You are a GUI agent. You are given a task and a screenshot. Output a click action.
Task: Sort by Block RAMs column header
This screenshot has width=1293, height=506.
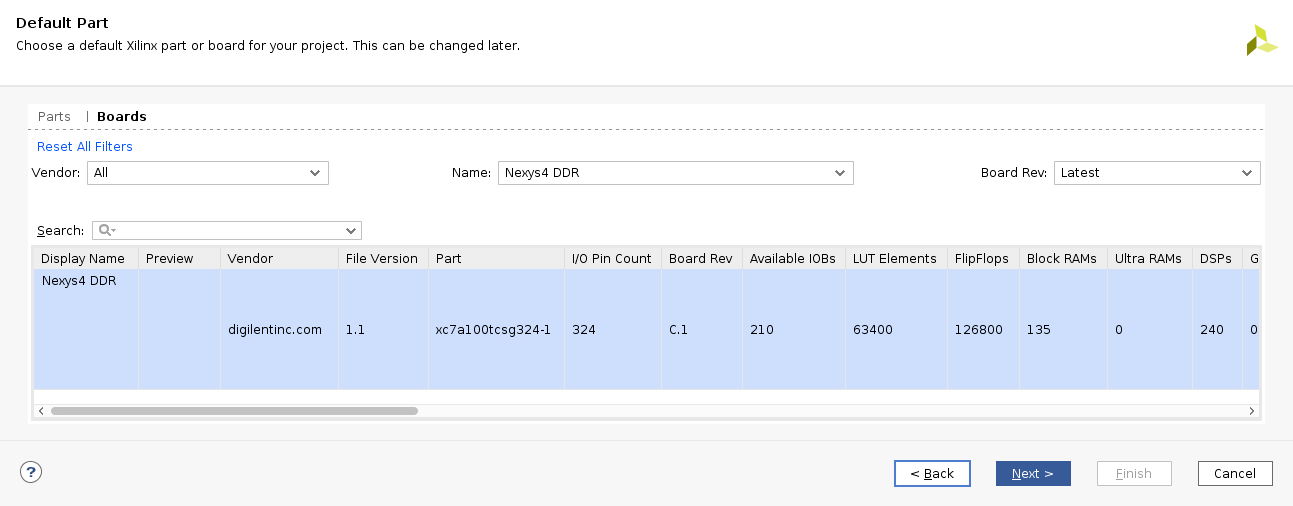point(1063,258)
